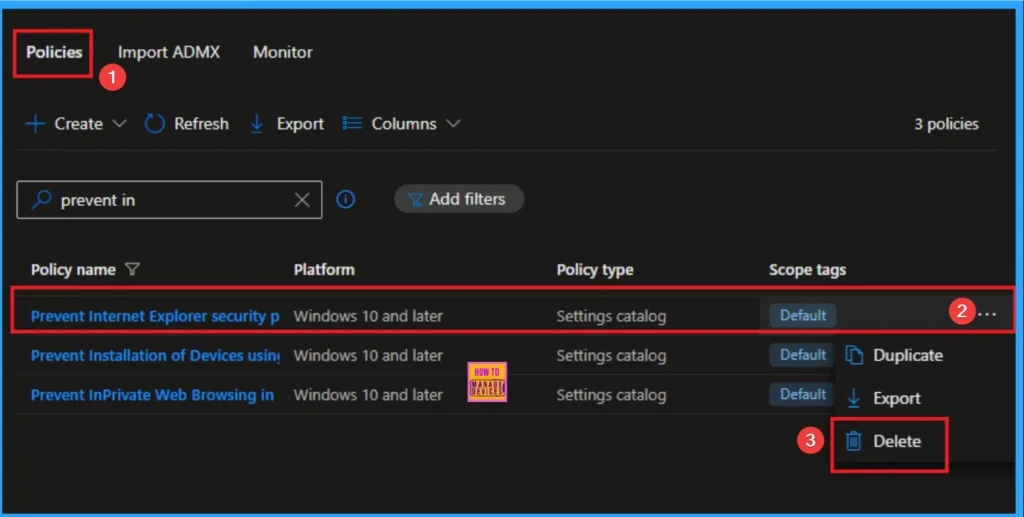The width and height of the screenshot is (1024, 517).
Task: Choose Export from context menu
Action: coord(897,398)
